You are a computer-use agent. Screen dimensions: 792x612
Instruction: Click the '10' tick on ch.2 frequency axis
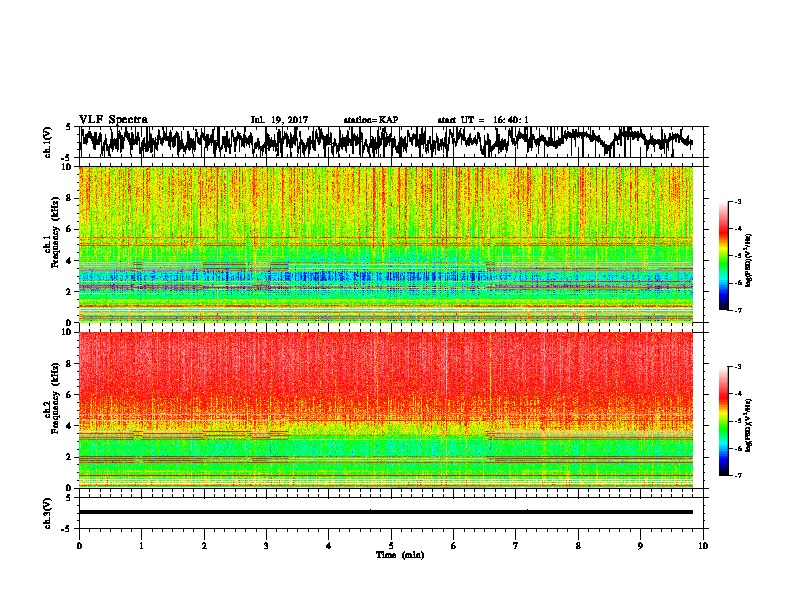(69, 332)
